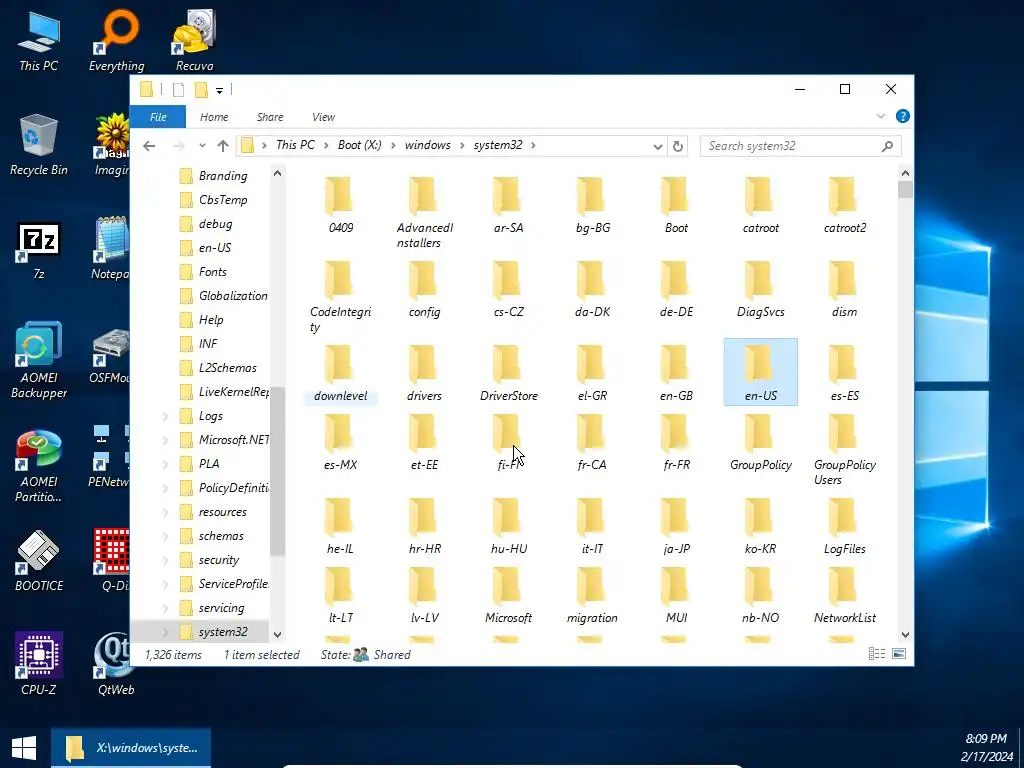The height and width of the screenshot is (768, 1024).
Task: Expand the servicing tree node
Action: [x=165, y=608]
